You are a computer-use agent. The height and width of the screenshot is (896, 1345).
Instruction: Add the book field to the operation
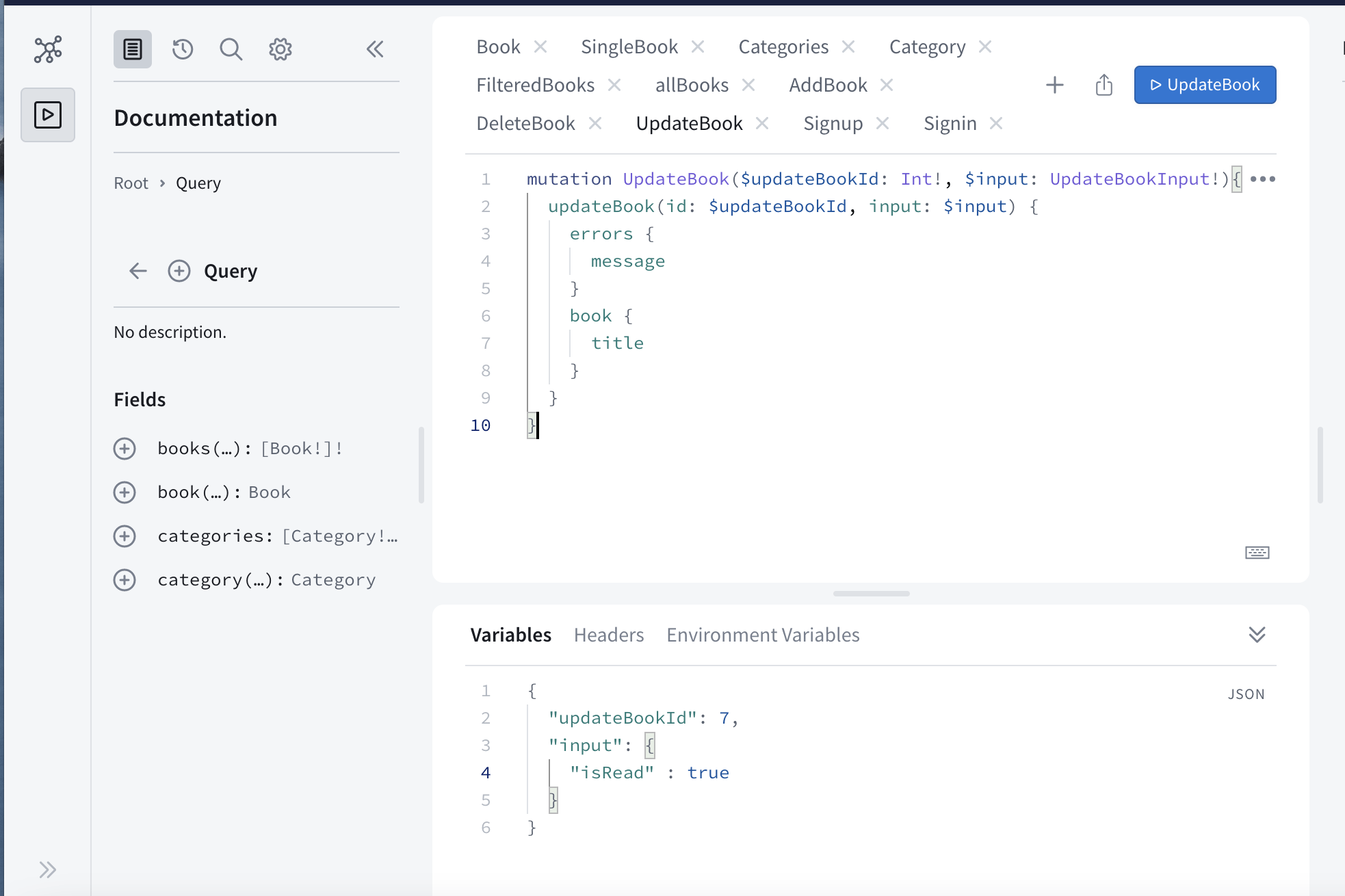pos(125,492)
